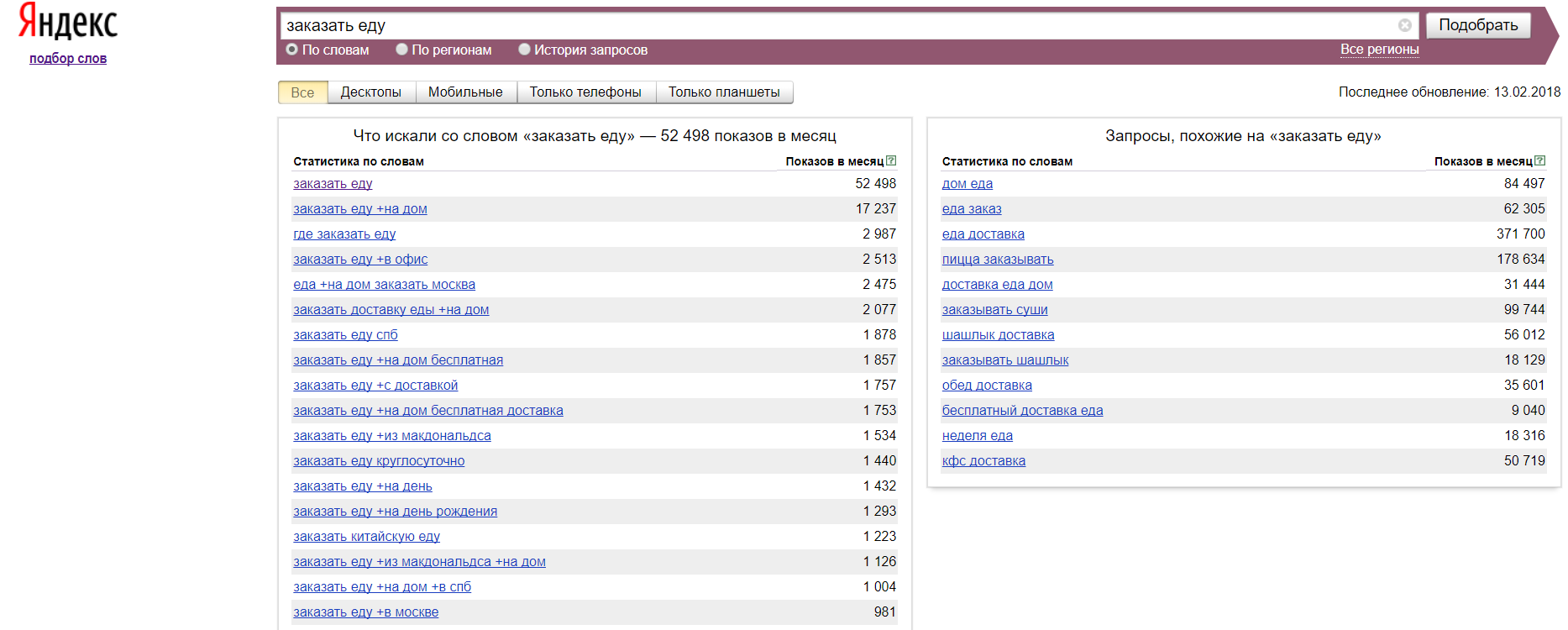Click the 'Запросы, похожие на «заказать еду»' heading
This screenshot has width=1568, height=630.
[x=1243, y=136]
